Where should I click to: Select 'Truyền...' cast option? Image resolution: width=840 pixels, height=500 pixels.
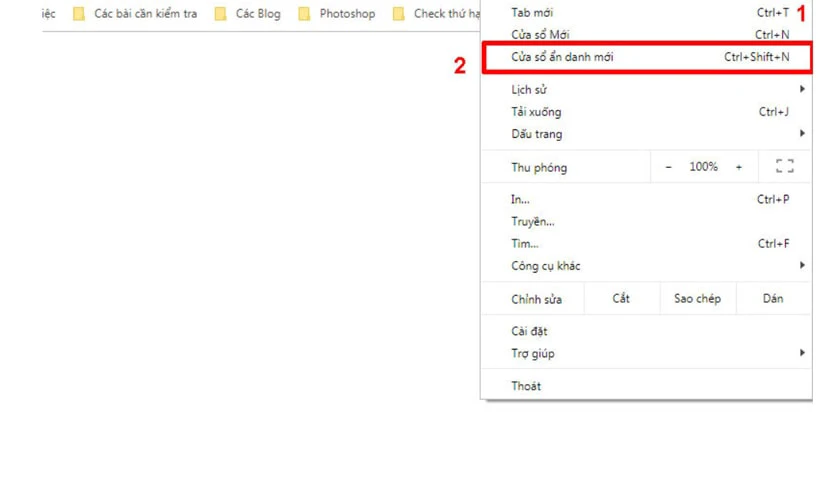point(646,221)
